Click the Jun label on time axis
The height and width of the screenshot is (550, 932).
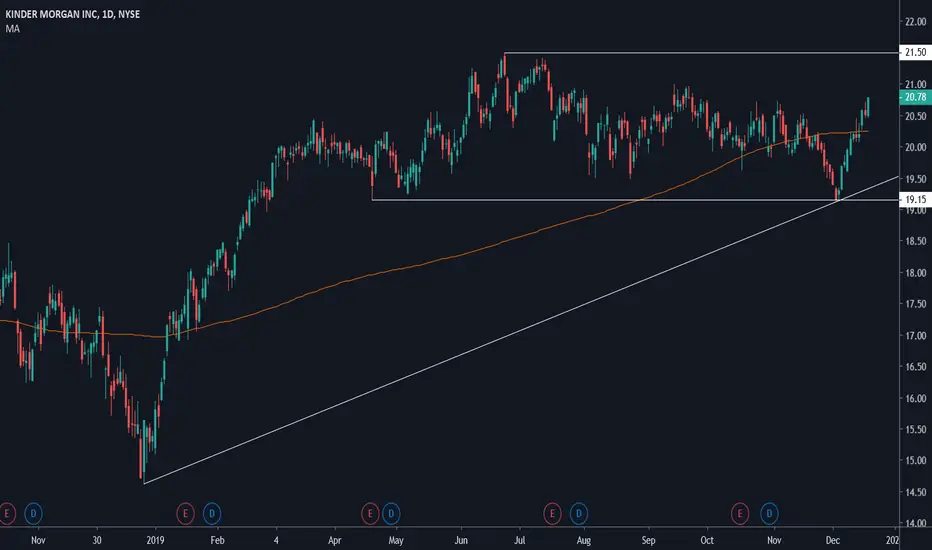[461, 540]
